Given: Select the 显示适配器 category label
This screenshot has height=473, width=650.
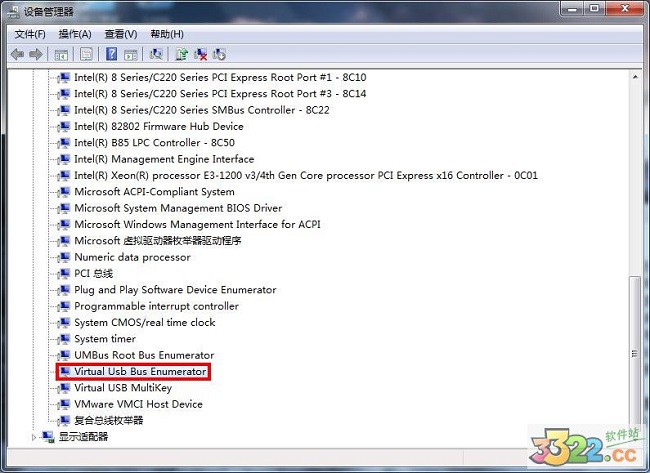Looking at the screenshot, I should 83,437.
